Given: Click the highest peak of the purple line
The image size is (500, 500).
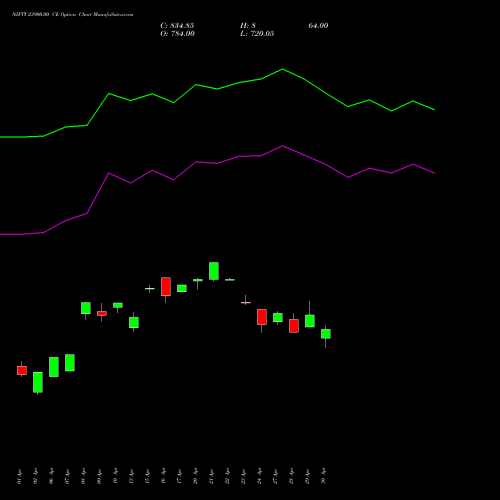Looking at the screenshot, I should click(x=283, y=146).
